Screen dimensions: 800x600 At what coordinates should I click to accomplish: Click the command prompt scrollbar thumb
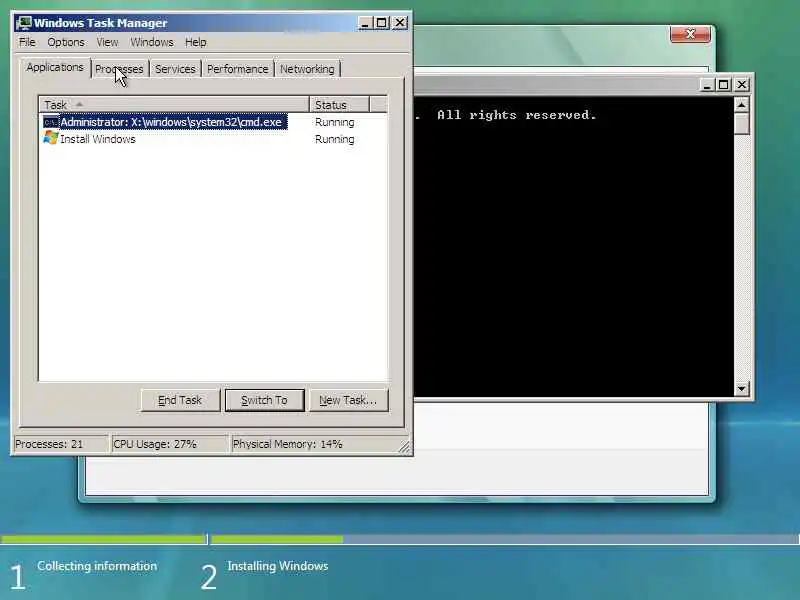point(741,124)
